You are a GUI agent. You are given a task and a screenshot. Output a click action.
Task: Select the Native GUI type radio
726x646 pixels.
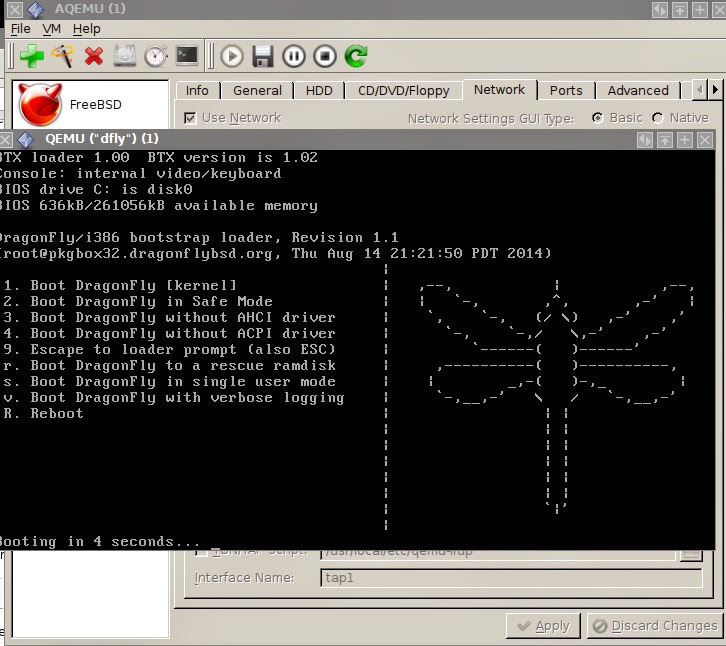tap(657, 118)
